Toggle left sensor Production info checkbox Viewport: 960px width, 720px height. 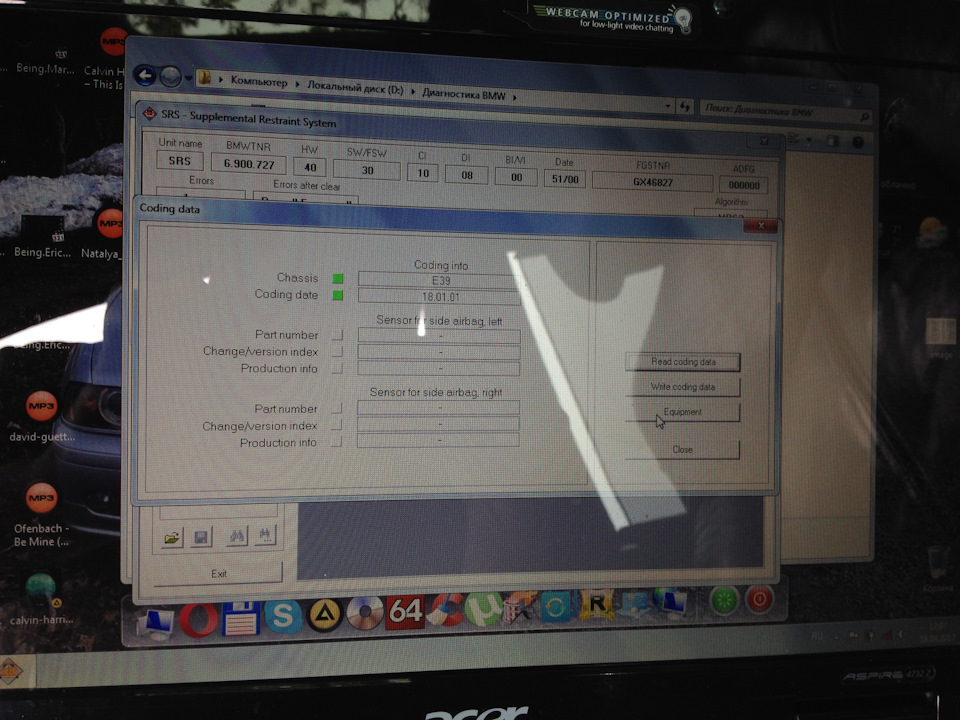pos(337,368)
